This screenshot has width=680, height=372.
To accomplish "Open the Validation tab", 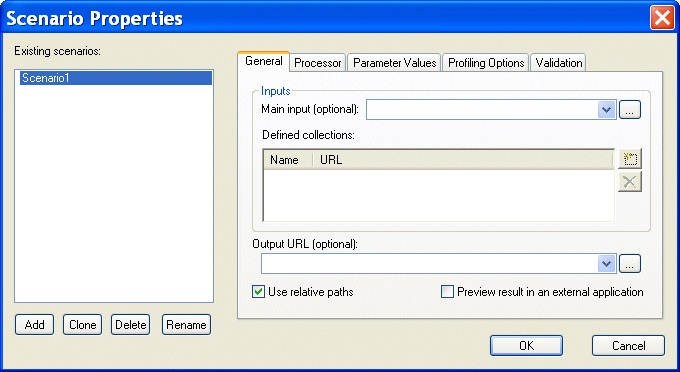I will click(559, 63).
